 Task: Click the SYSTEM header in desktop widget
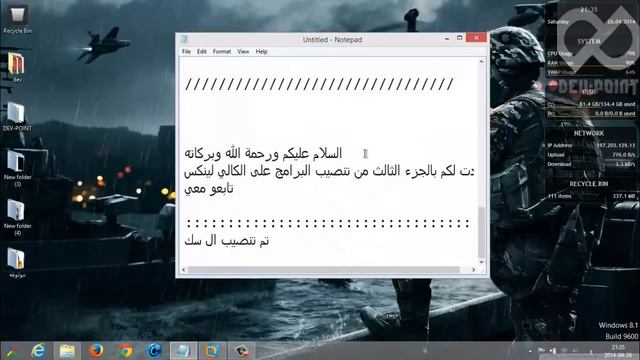589,42
